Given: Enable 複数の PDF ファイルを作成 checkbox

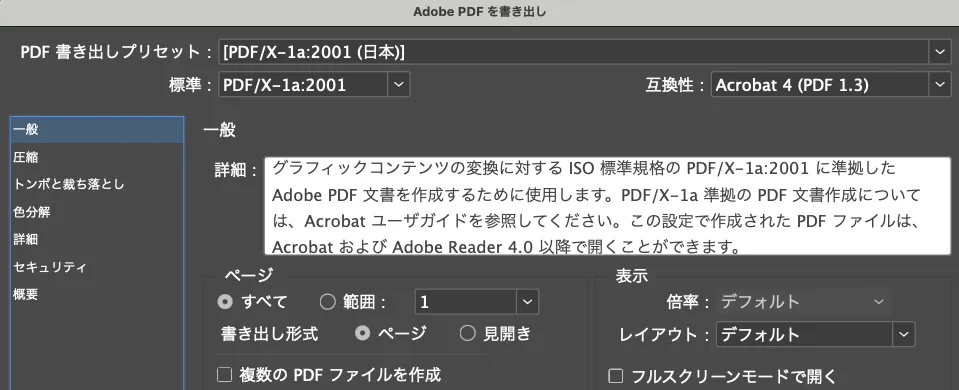Looking at the screenshot, I should click(x=224, y=374).
